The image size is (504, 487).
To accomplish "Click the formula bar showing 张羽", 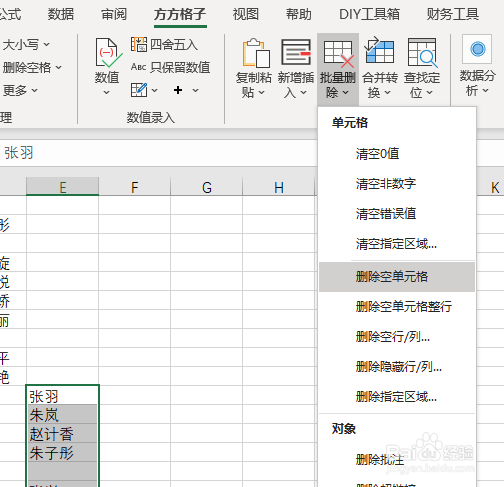I will tap(158, 153).
